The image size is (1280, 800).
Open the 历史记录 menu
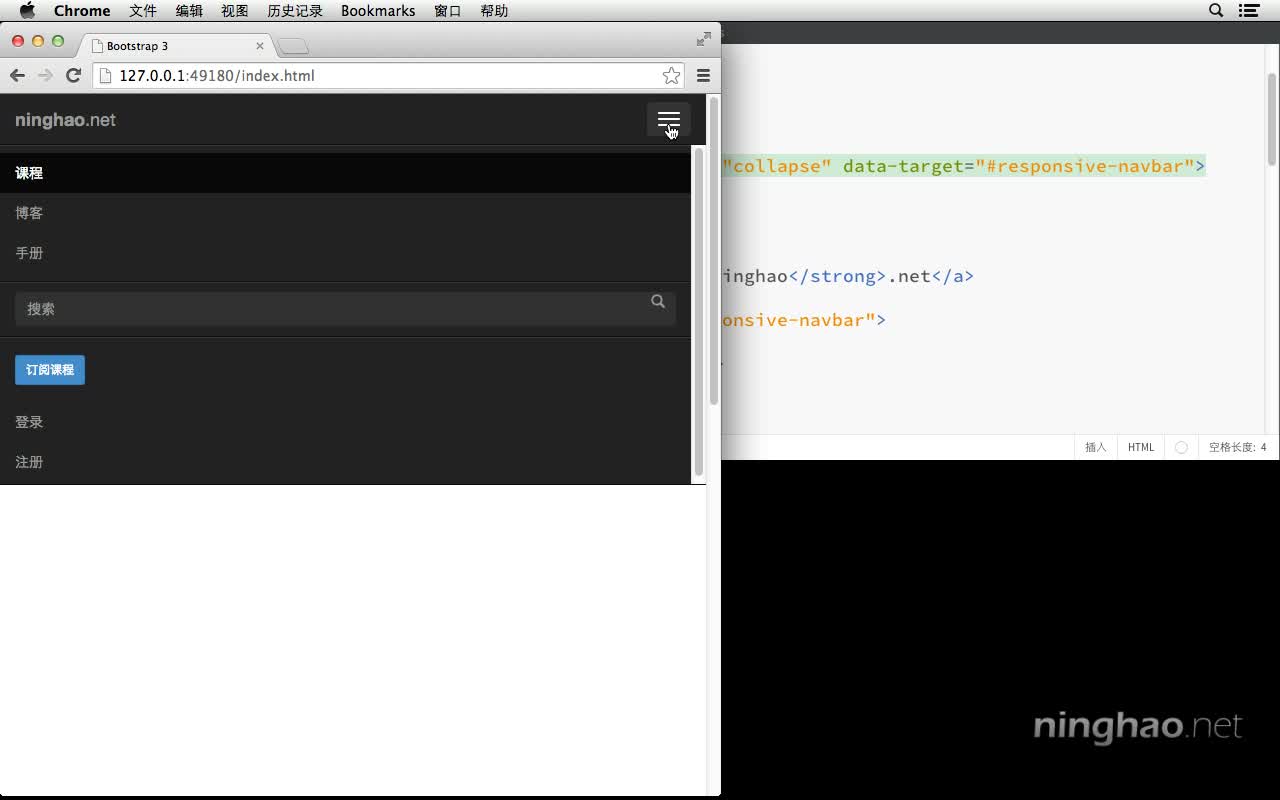(x=295, y=11)
